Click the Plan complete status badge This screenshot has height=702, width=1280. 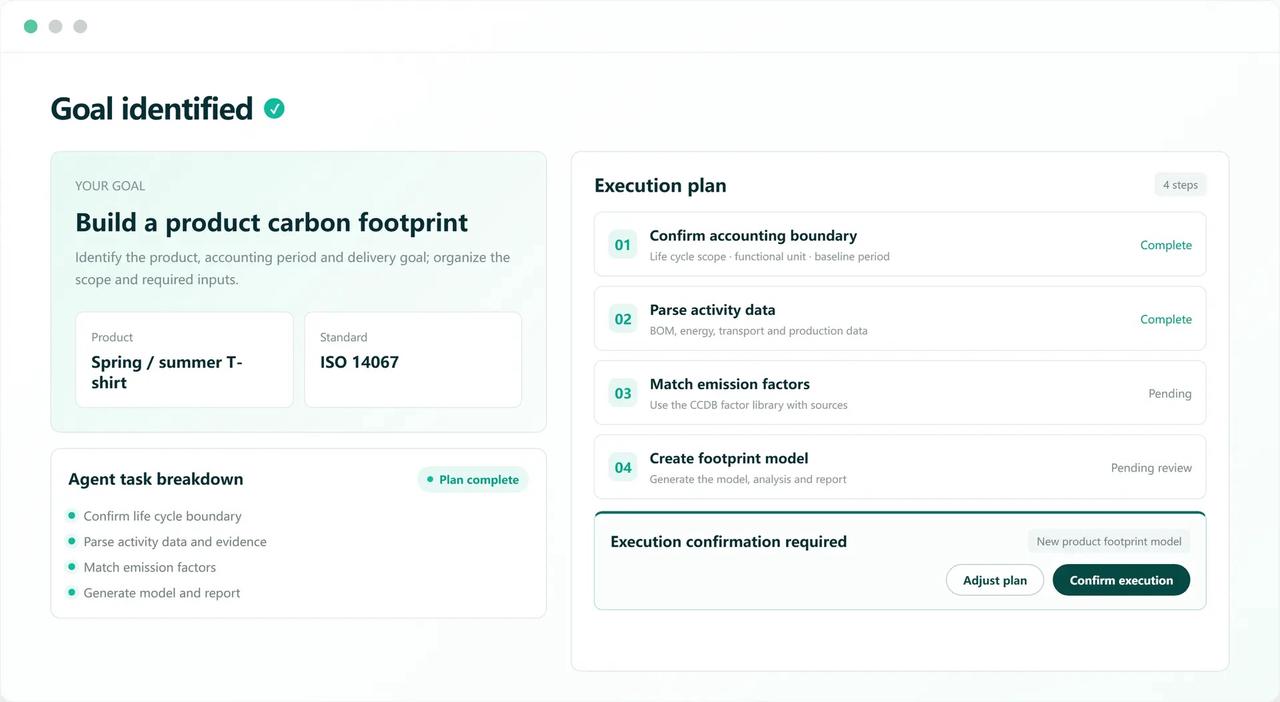pos(473,479)
